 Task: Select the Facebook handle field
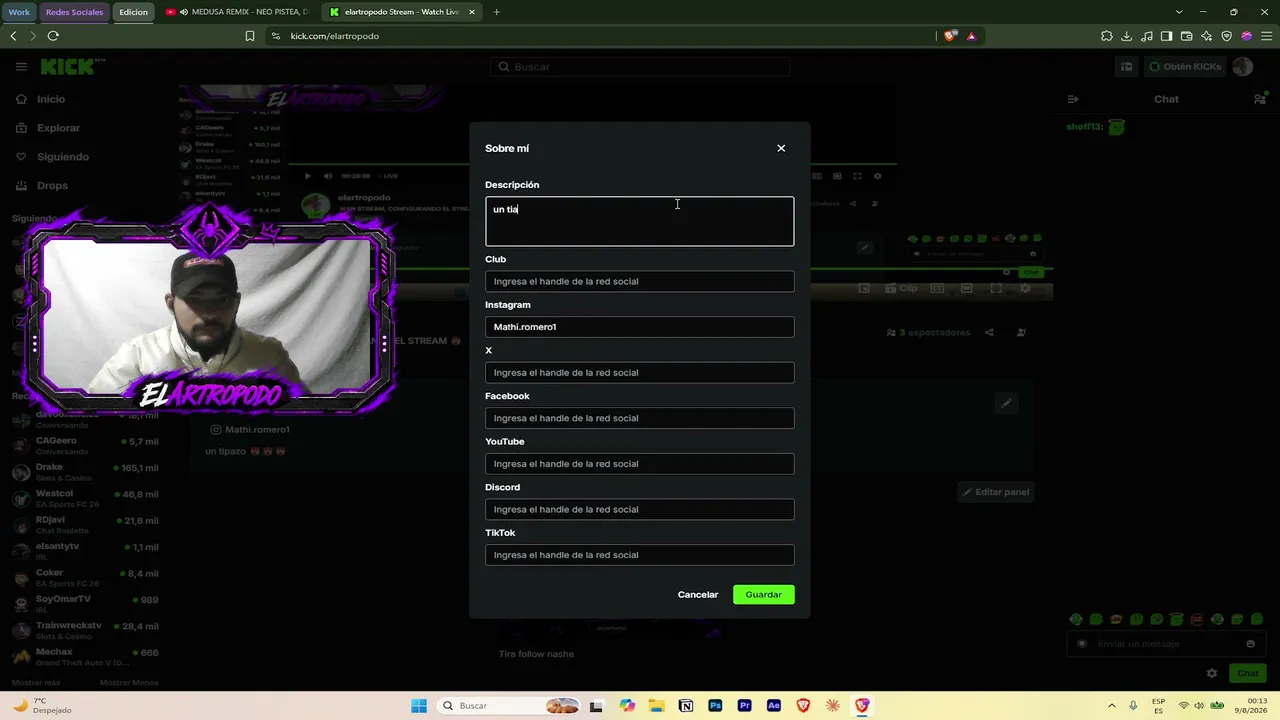(640, 418)
